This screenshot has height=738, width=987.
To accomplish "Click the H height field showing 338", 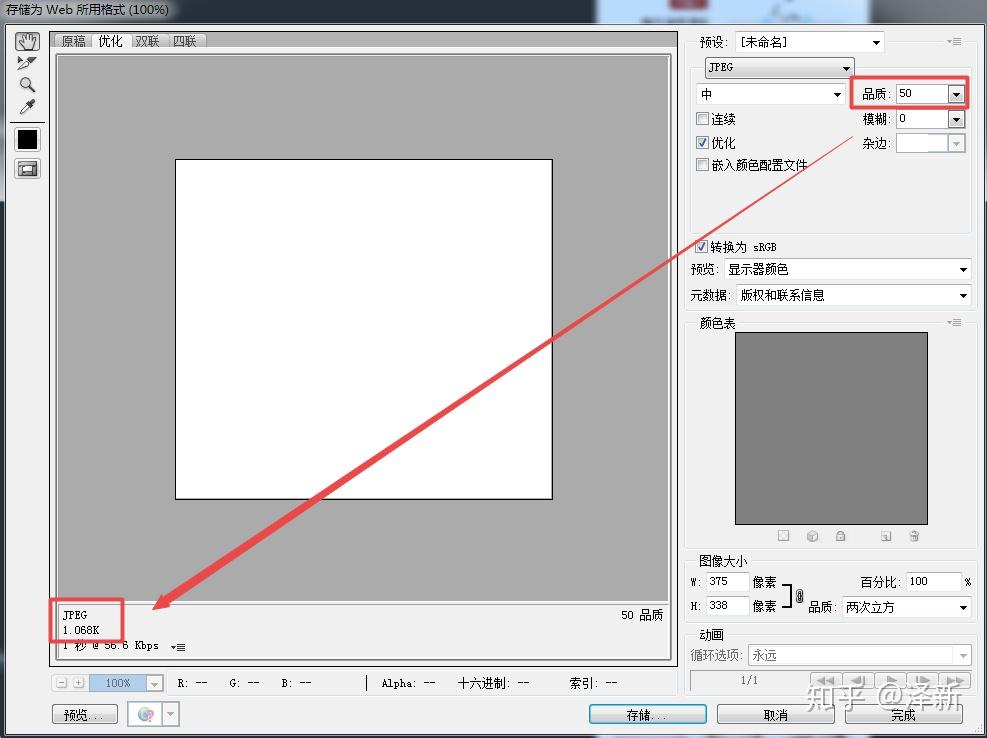I will (x=728, y=606).
